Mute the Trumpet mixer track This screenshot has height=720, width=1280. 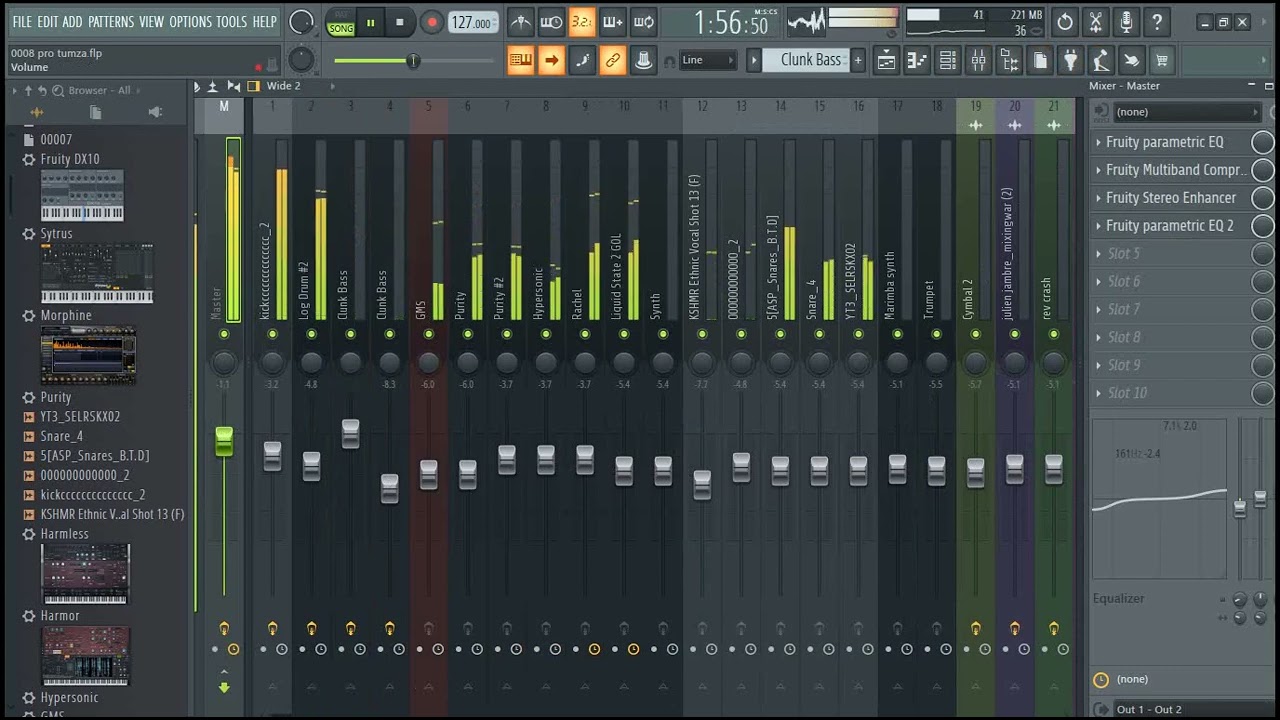tap(936, 334)
